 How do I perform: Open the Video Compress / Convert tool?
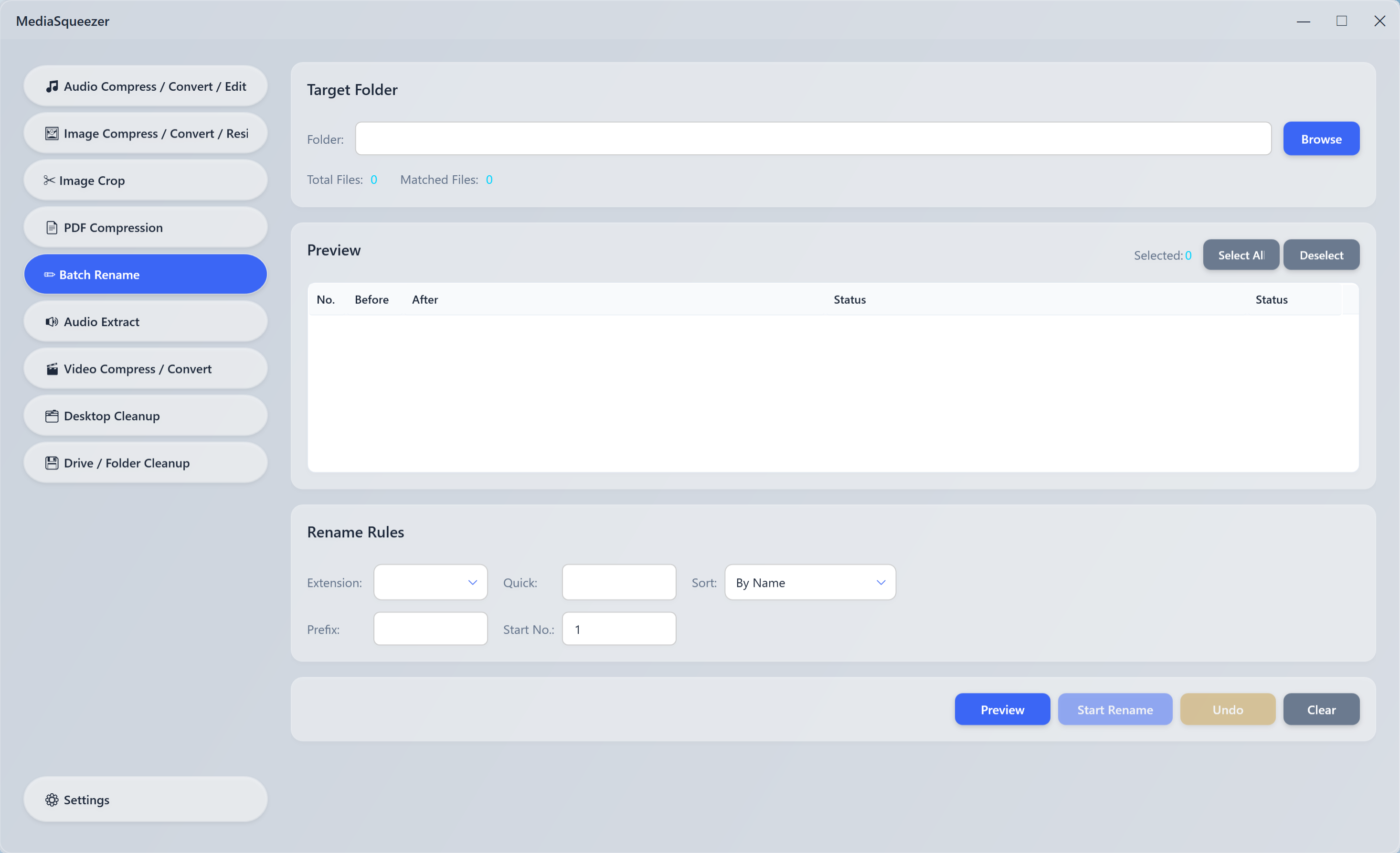[x=145, y=368]
